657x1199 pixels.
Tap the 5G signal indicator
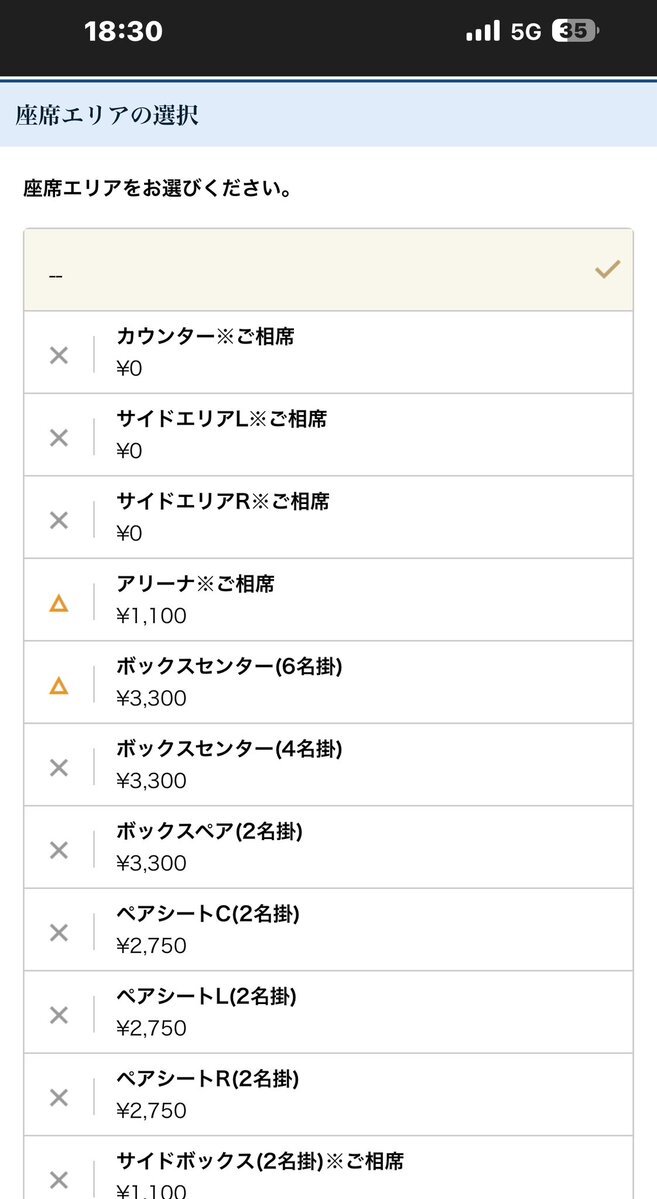click(x=525, y=32)
